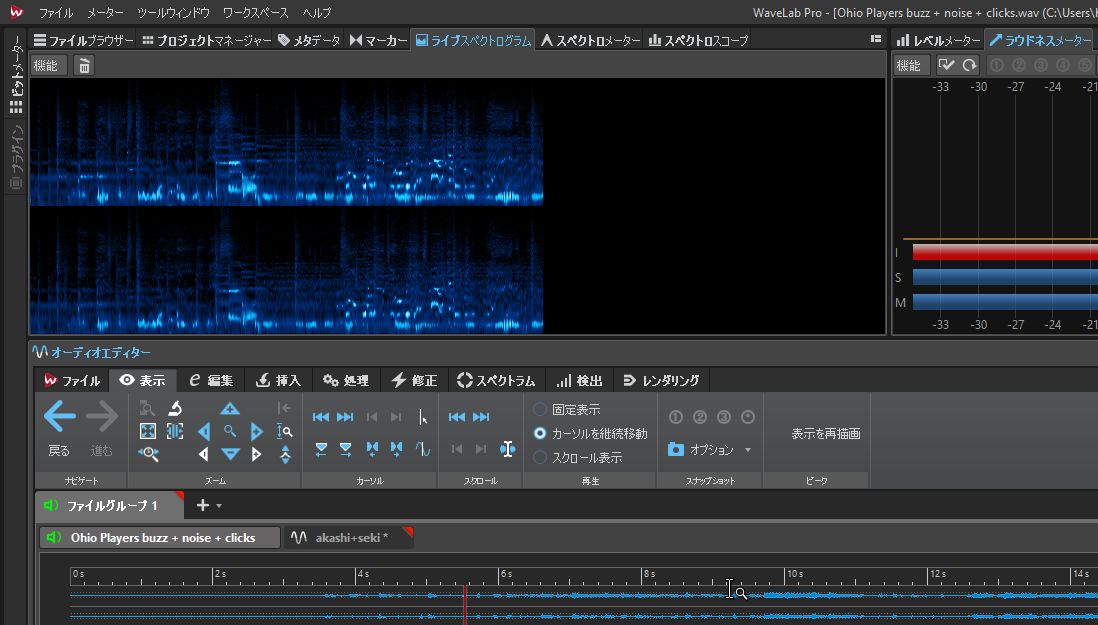Move cursor to file end in Cursor group
The image size is (1098, 625).
[x=345, y=417]
